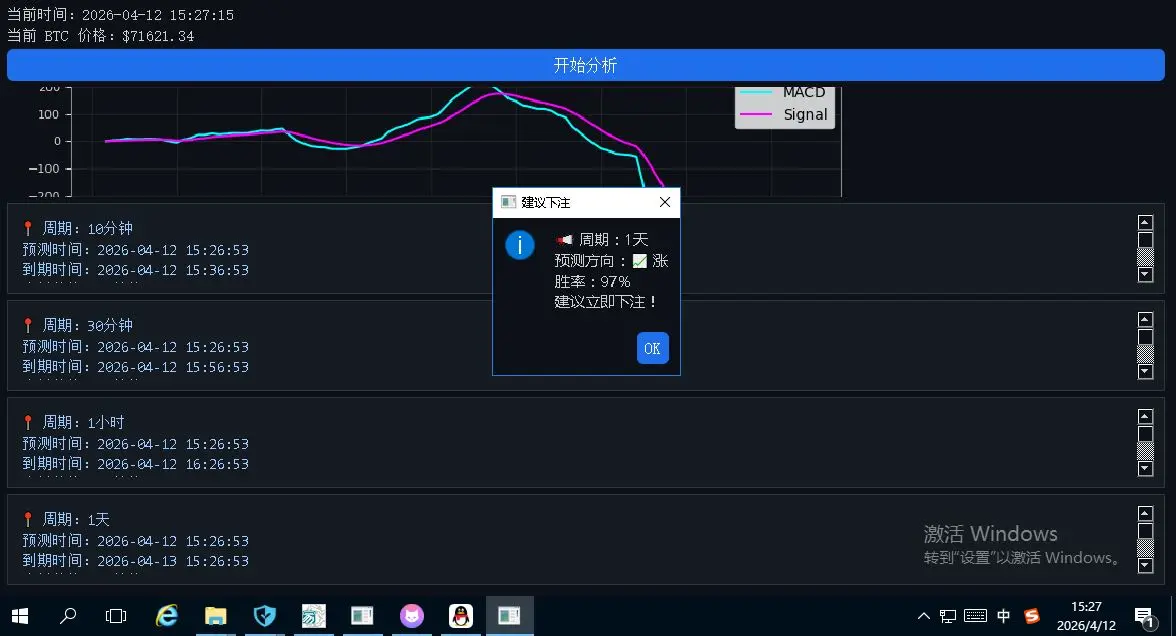Switch to the active analysis app taskbar button
Image resolution: width=1176 pixels, height=636 pixels.
coord(509,616)
